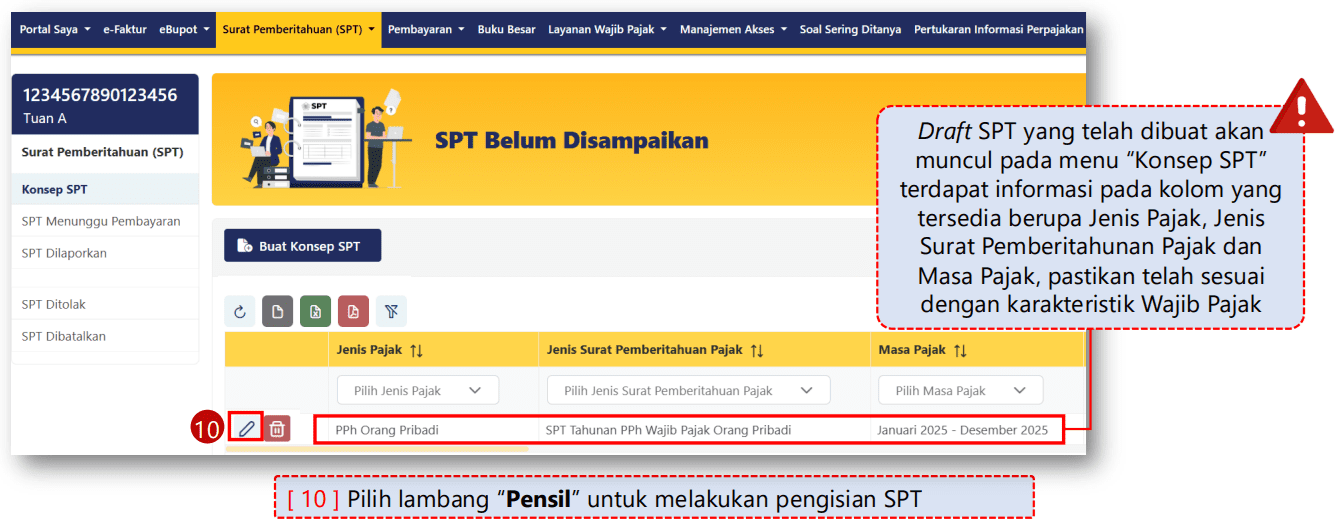This screenshot has height=524, width=1337.
Task: Click the Buat Konsep SPT button
Action: click(302, 246)
